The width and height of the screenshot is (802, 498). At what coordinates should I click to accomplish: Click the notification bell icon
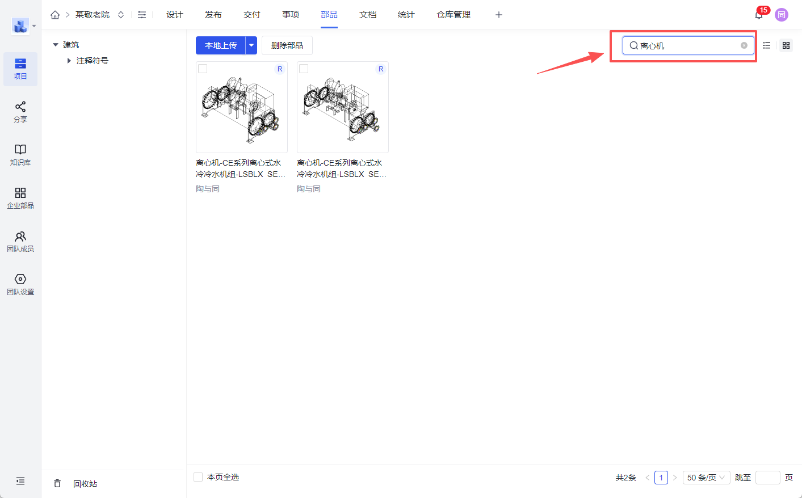[x=758, y=15]
